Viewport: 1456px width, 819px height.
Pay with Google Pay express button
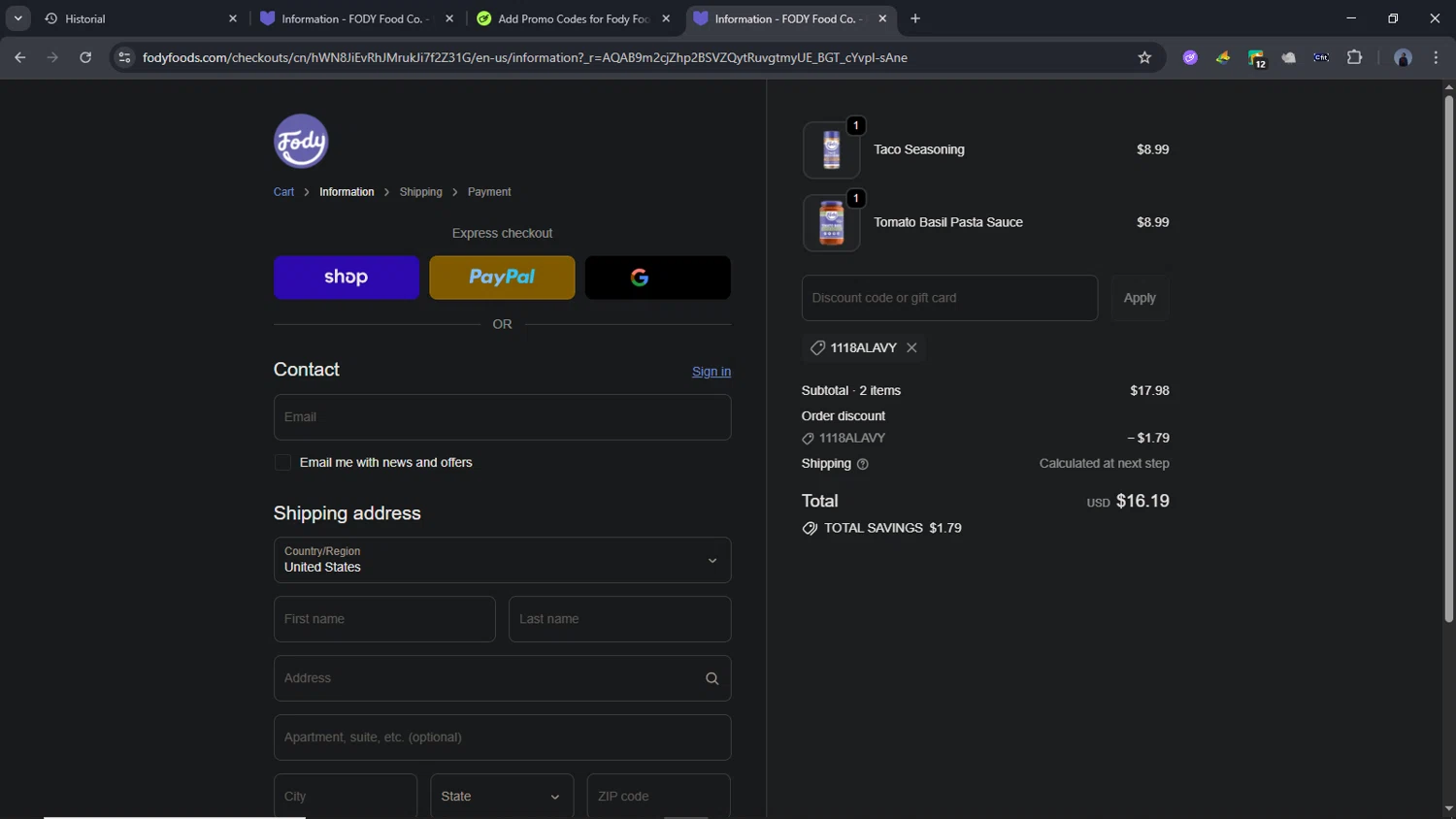pyautogui.click(x=657, y=278)
